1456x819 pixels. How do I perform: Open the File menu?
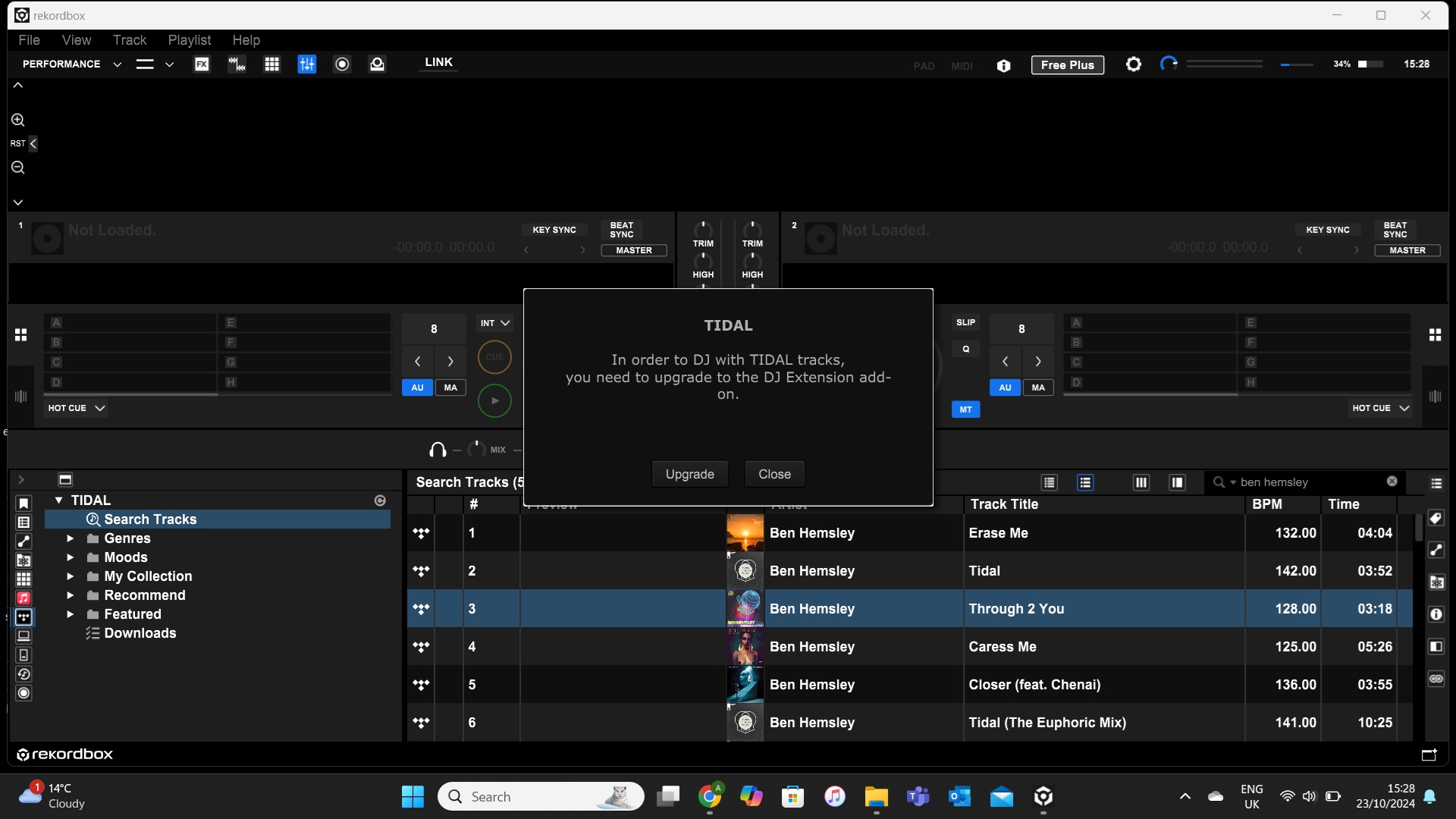click(x=29, y=40)
